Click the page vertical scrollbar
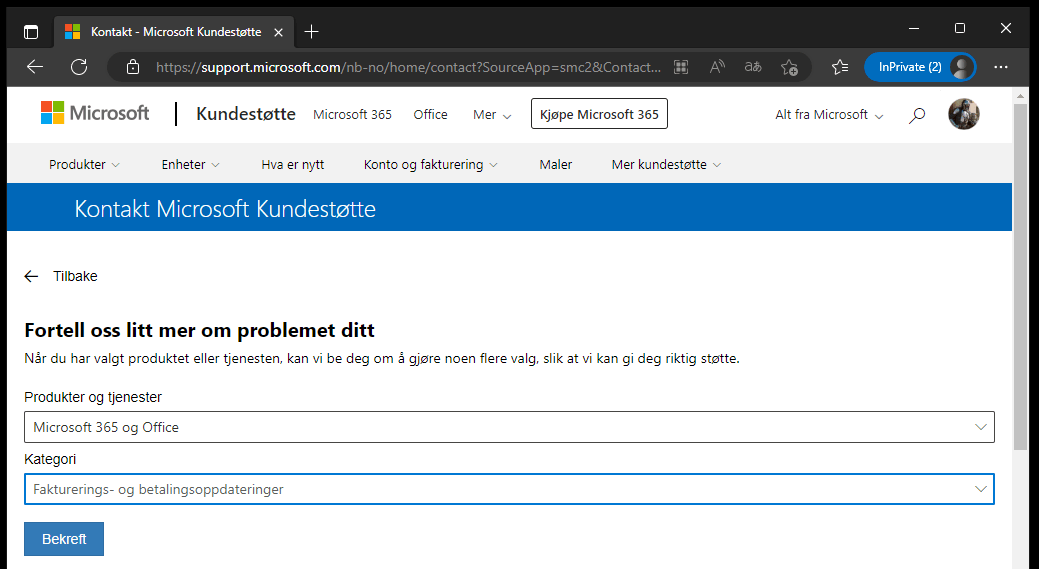 coord(1020,276)
